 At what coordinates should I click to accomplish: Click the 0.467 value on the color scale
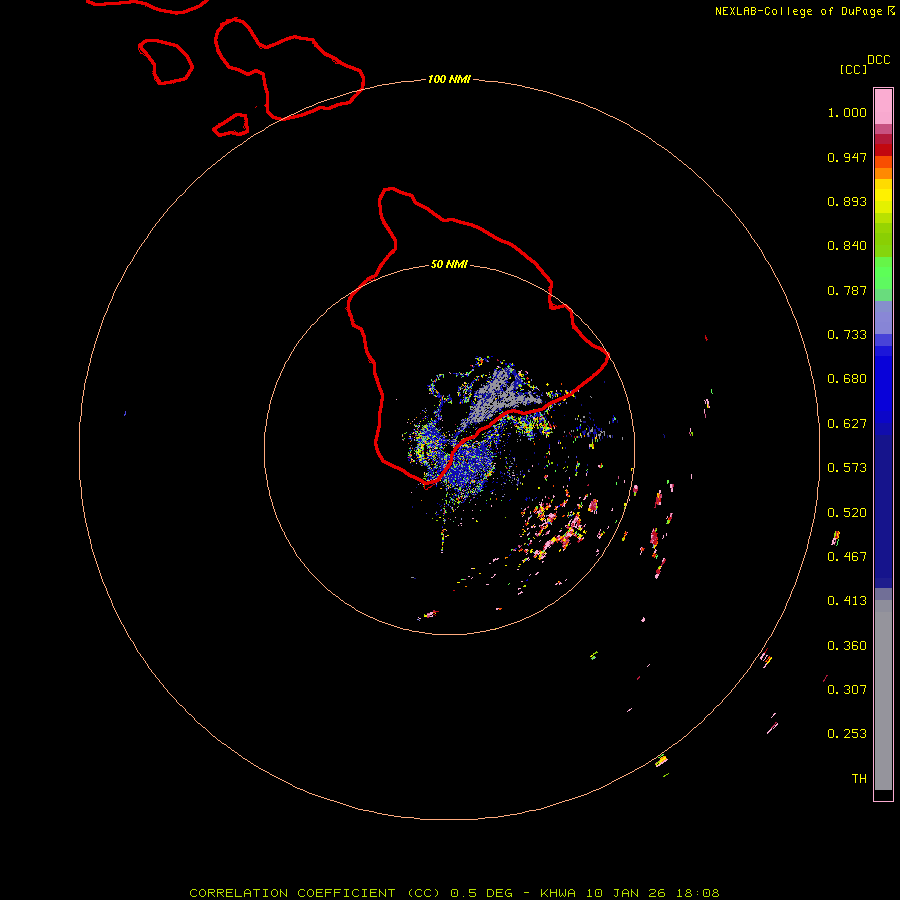pyautogui.click(x=847, y=557)
